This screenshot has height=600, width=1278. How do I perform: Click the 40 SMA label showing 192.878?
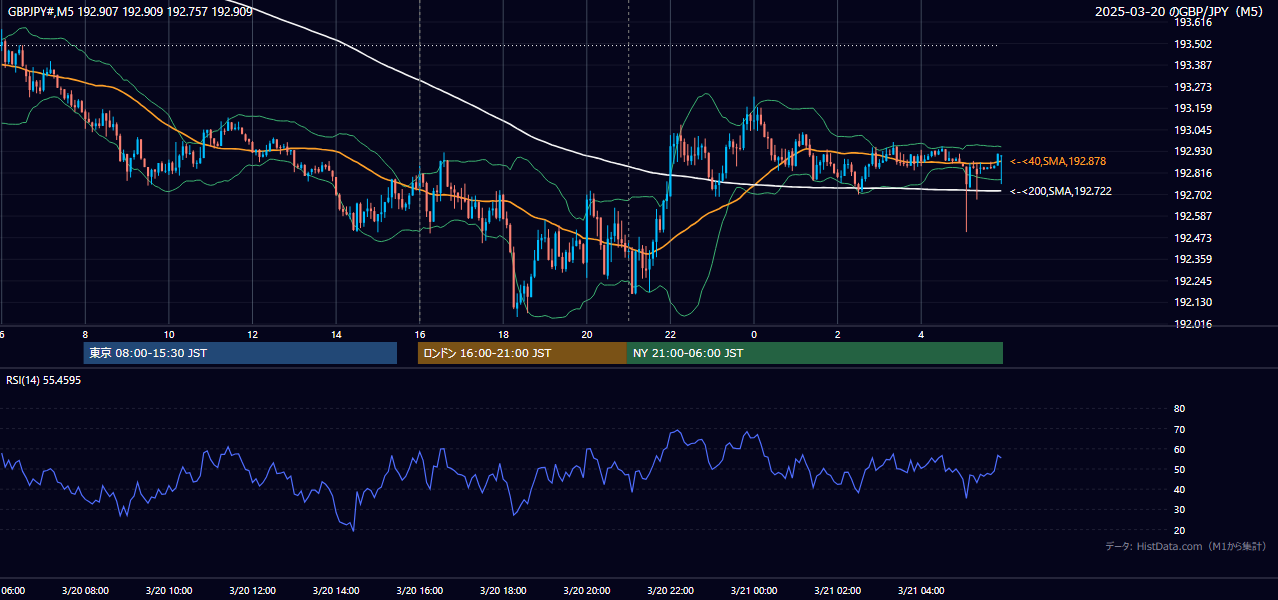click(1058, 161)
